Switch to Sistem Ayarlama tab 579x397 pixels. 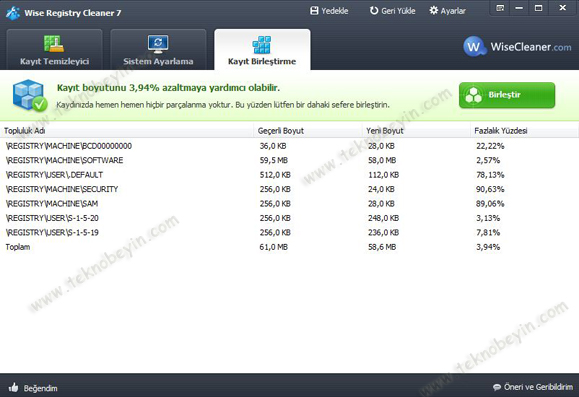tap(158, 49)
